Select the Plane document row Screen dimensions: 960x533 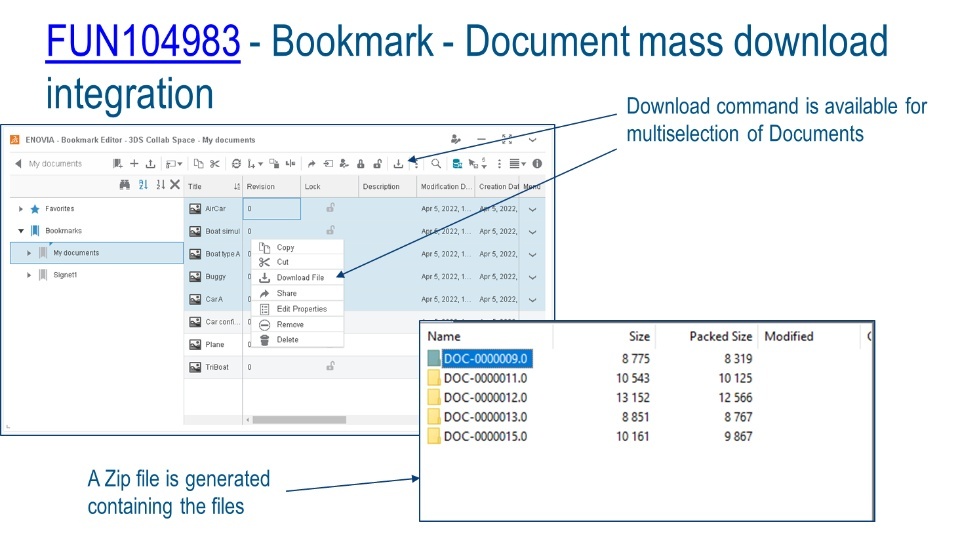300,345
